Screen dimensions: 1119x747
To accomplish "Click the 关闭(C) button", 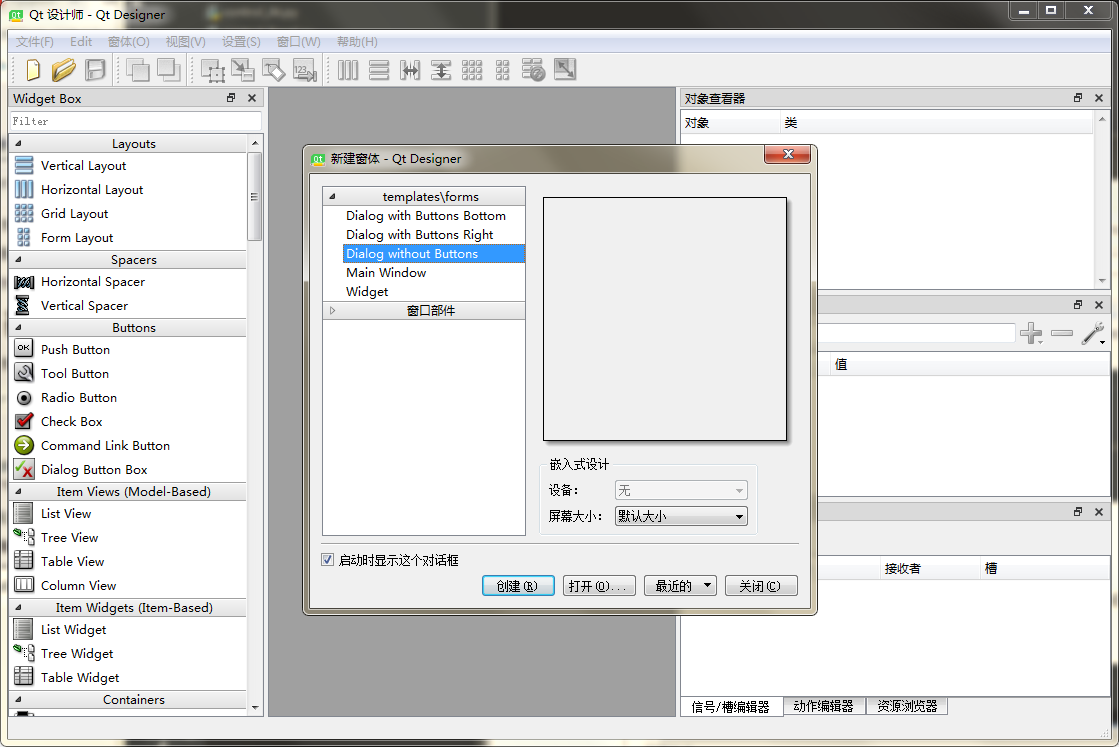I will point(761,586).
